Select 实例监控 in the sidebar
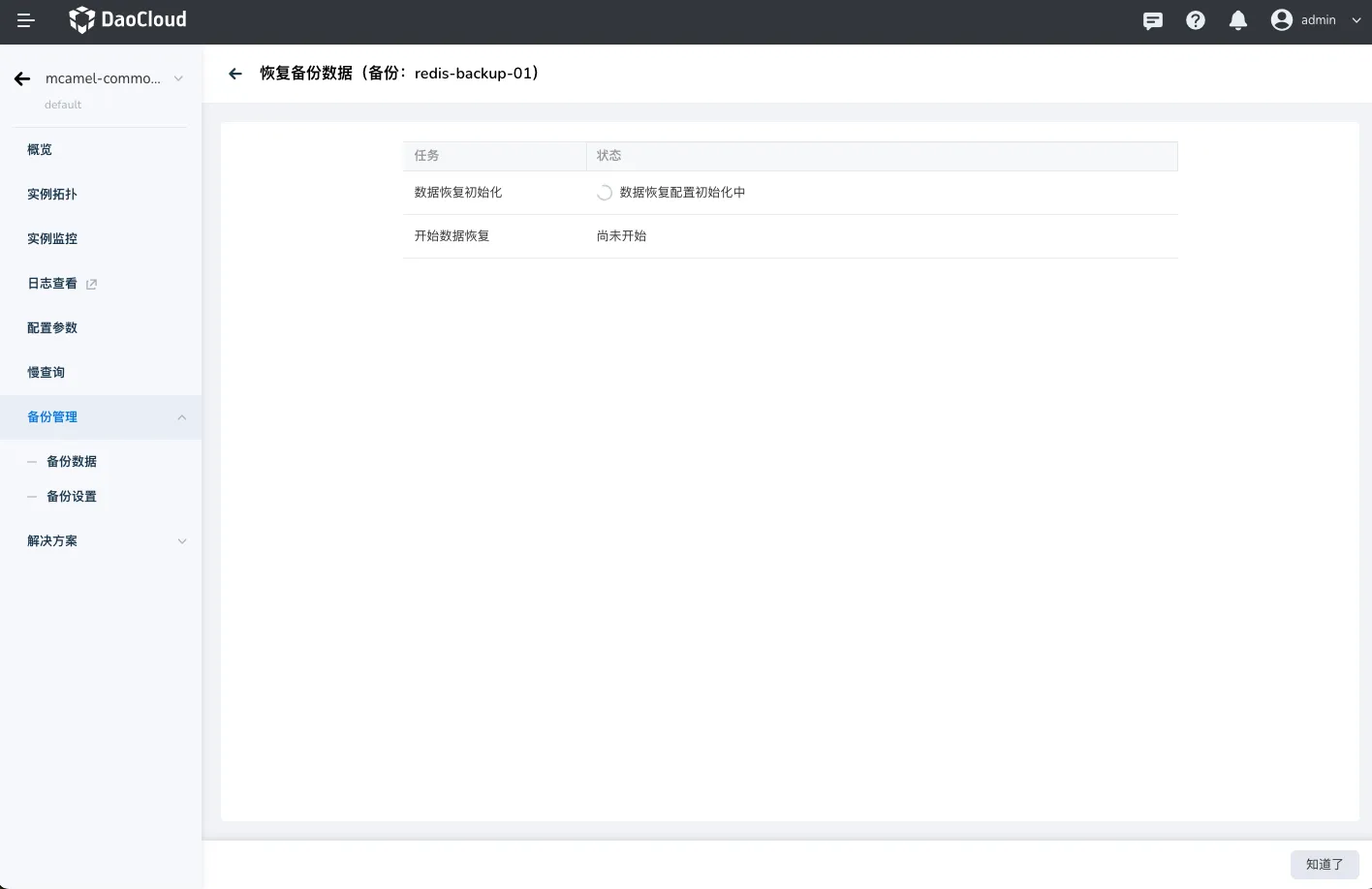 point(52,239)
